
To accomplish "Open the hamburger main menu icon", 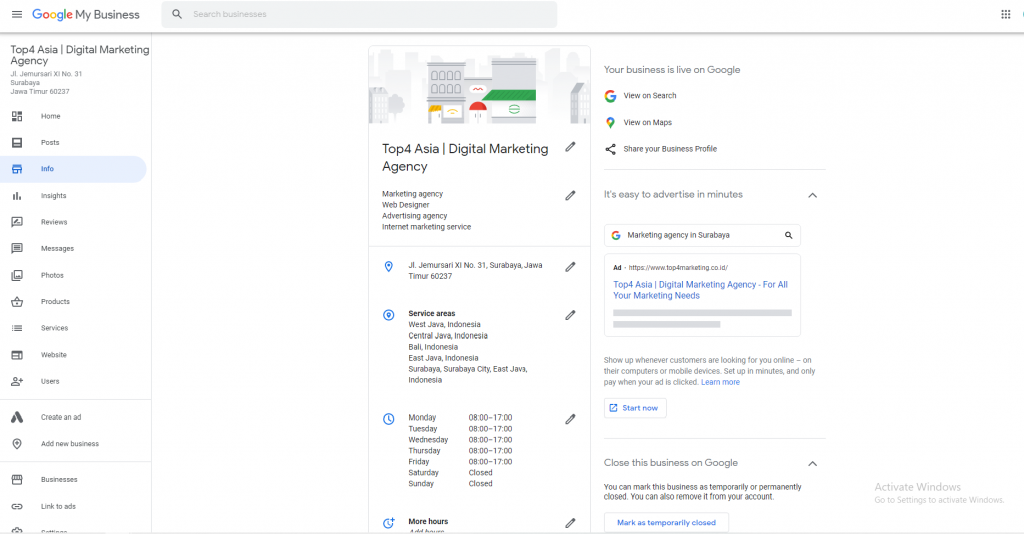I will 16,15.
